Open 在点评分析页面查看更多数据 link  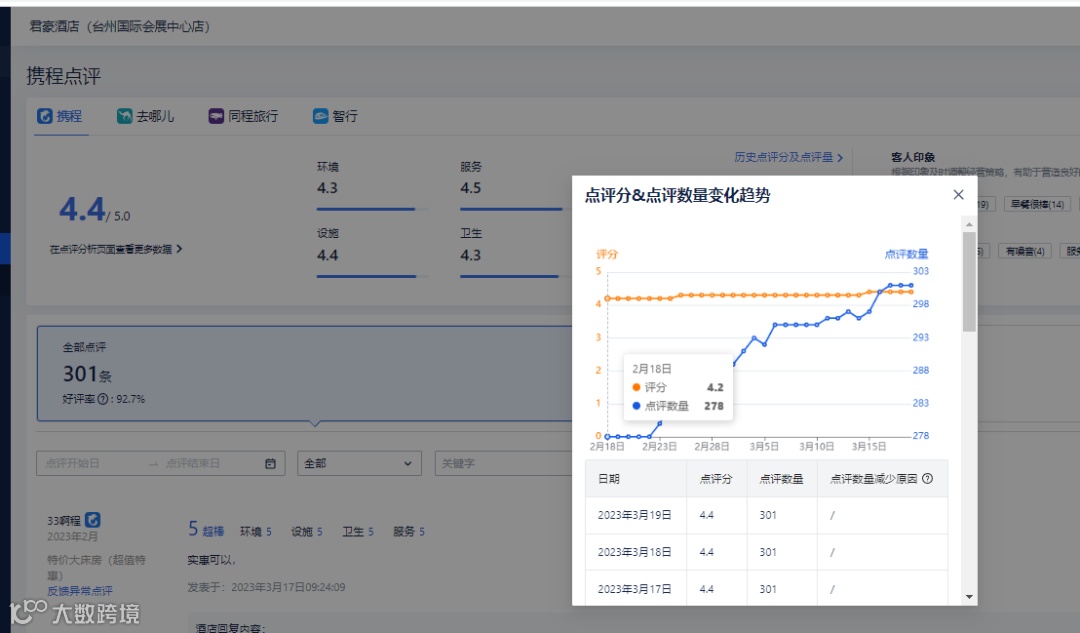[116, 249]
